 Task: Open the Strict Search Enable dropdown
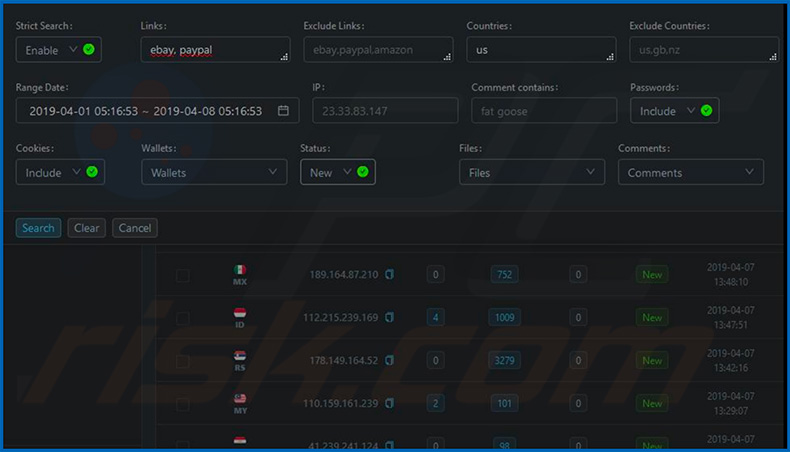click(x=59, y=50)
